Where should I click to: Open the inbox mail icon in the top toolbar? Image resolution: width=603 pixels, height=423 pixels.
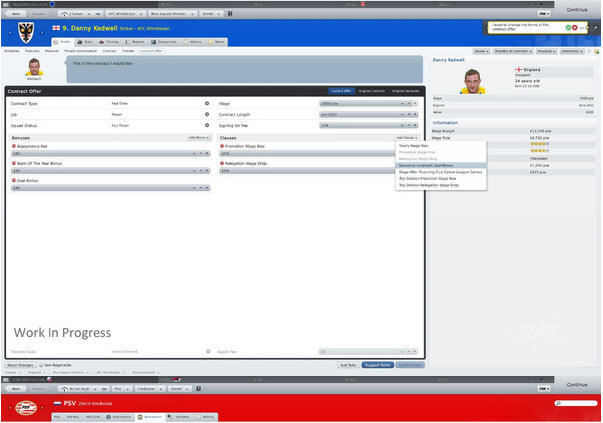tap(5, 5)
